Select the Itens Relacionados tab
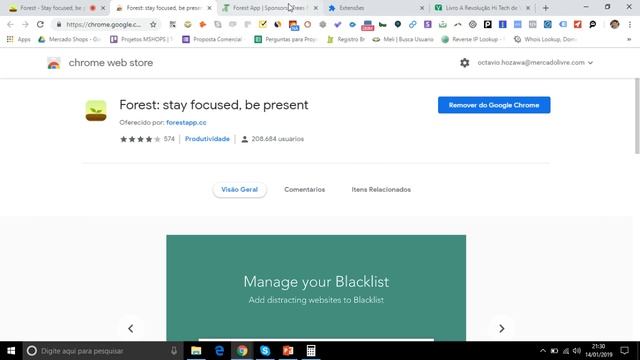 (381, 189)
